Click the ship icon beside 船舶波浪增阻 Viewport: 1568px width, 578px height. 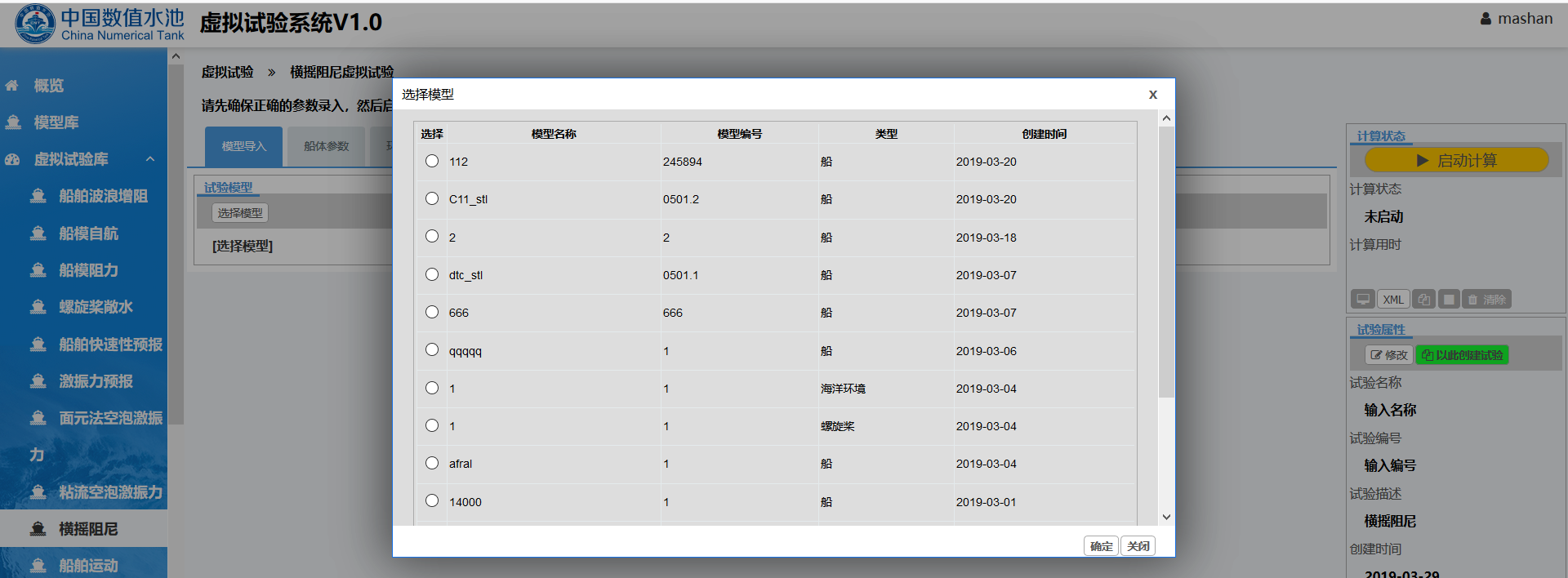[x=38, y=196]
